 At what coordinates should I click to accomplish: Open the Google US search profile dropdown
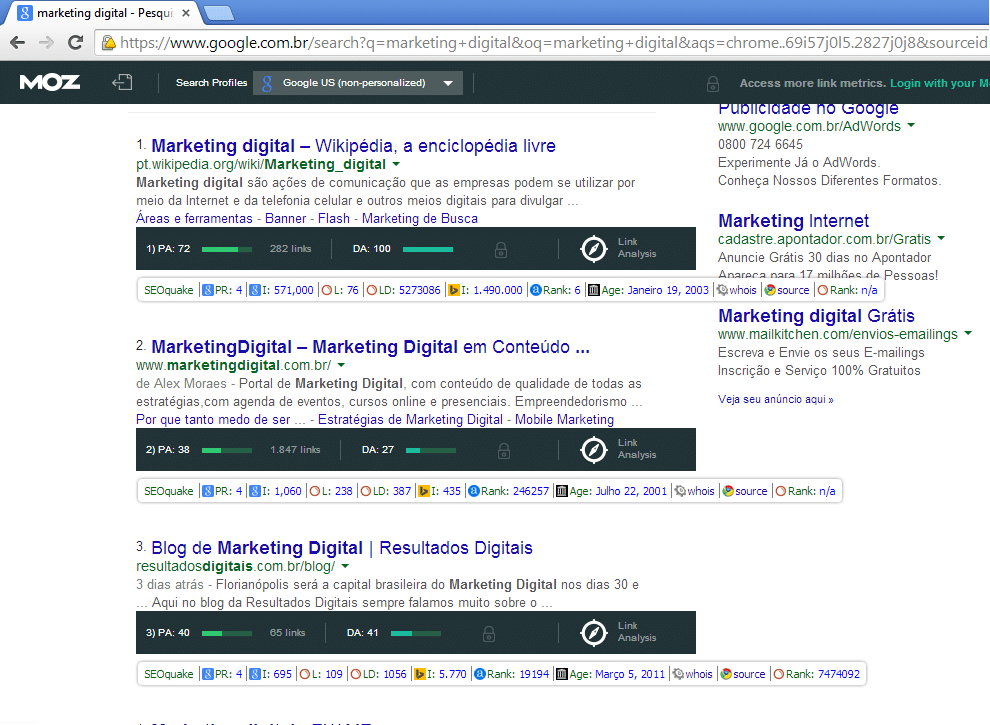pos(357,83)
